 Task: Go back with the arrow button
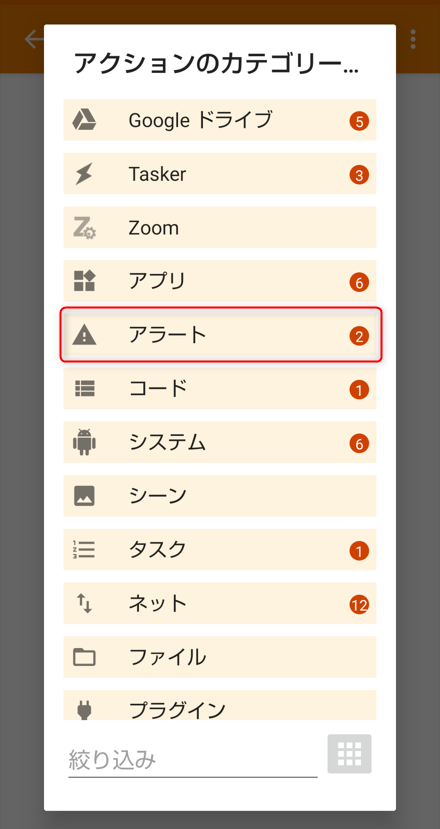[x=34, y=40]
